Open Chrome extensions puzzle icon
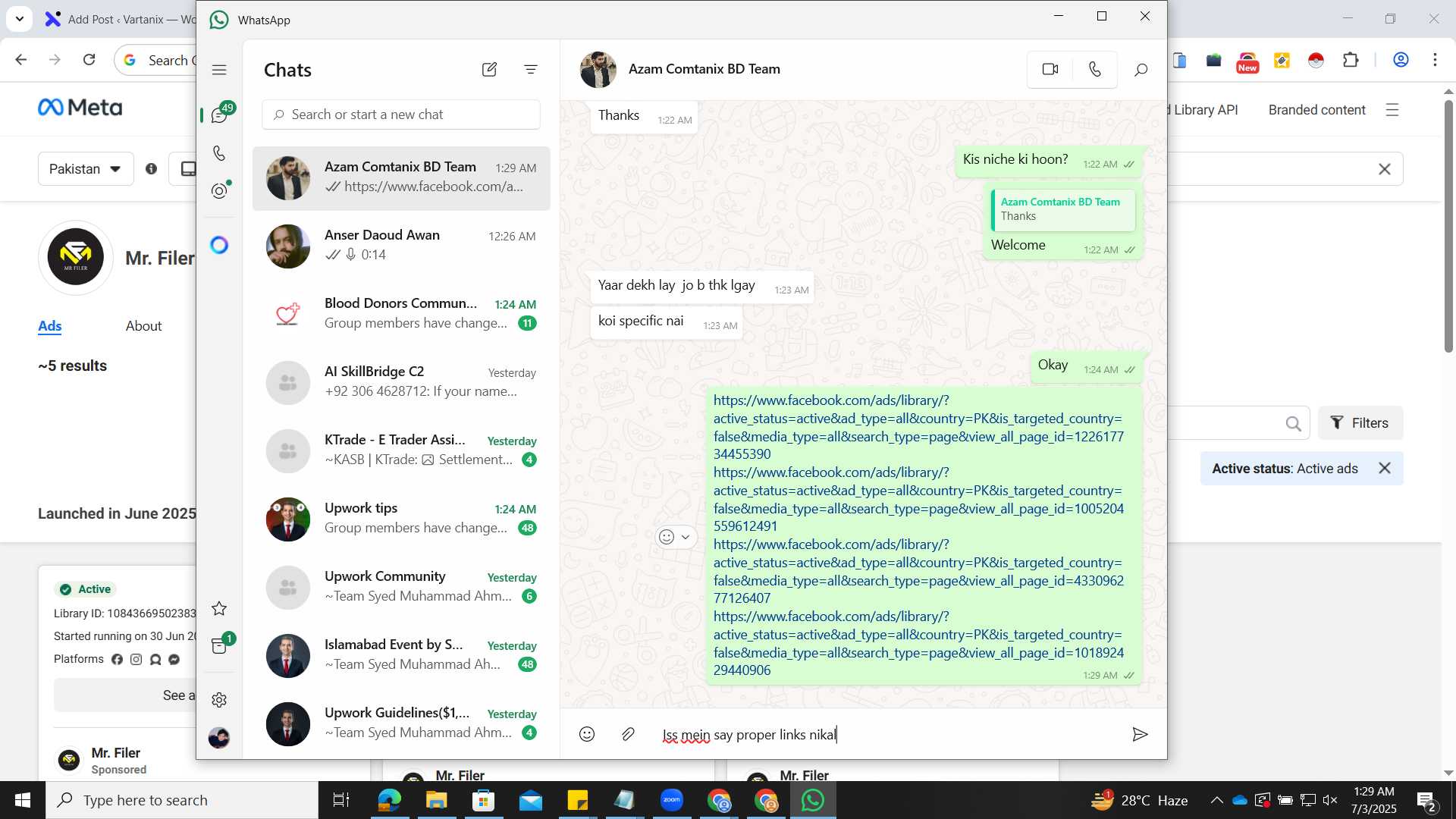The height and width of the screenshot is (819, 1456). [1351, 60]
